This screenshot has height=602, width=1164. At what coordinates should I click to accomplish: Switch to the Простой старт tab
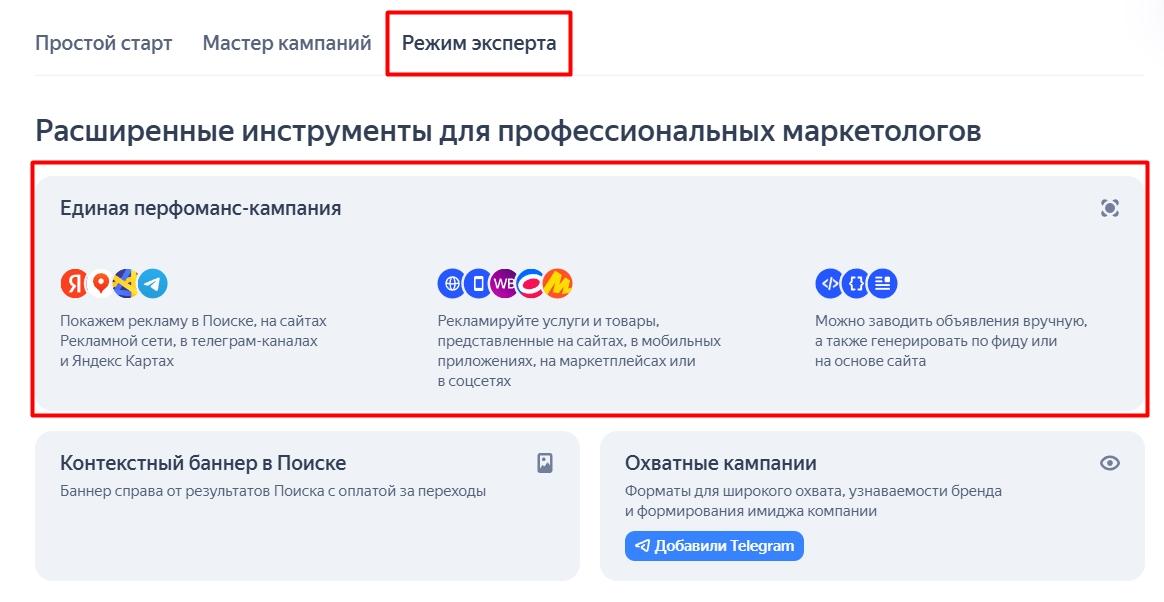click(104, 43)
